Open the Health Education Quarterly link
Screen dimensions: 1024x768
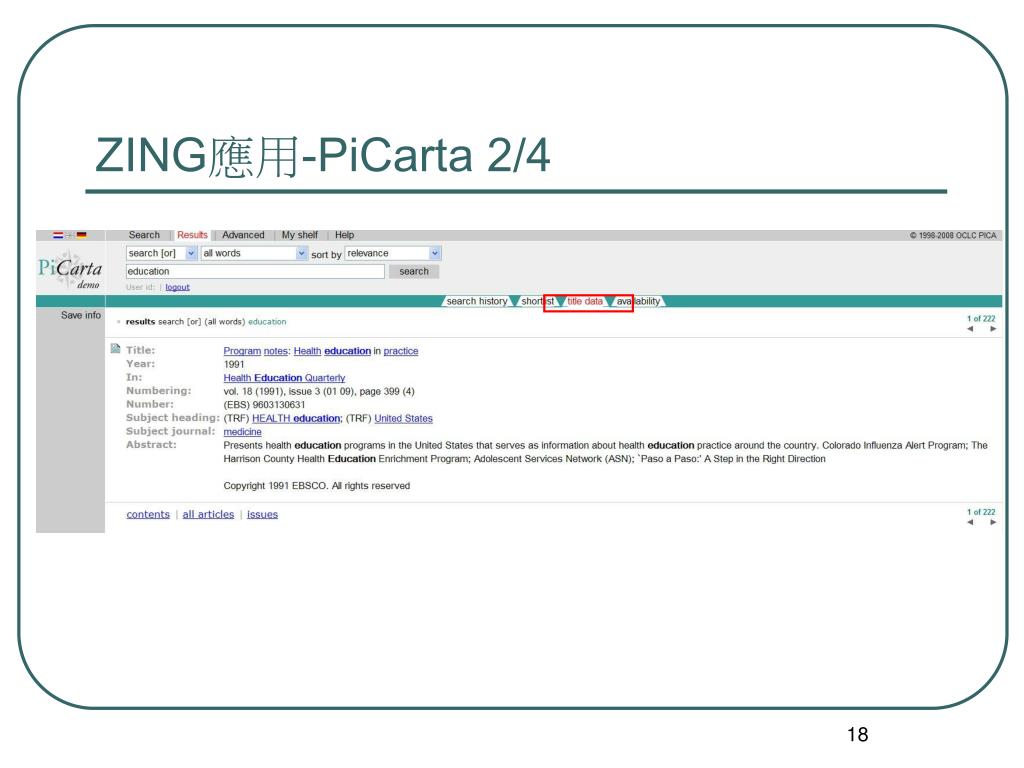pyautogui.click(x=284, y=377)
